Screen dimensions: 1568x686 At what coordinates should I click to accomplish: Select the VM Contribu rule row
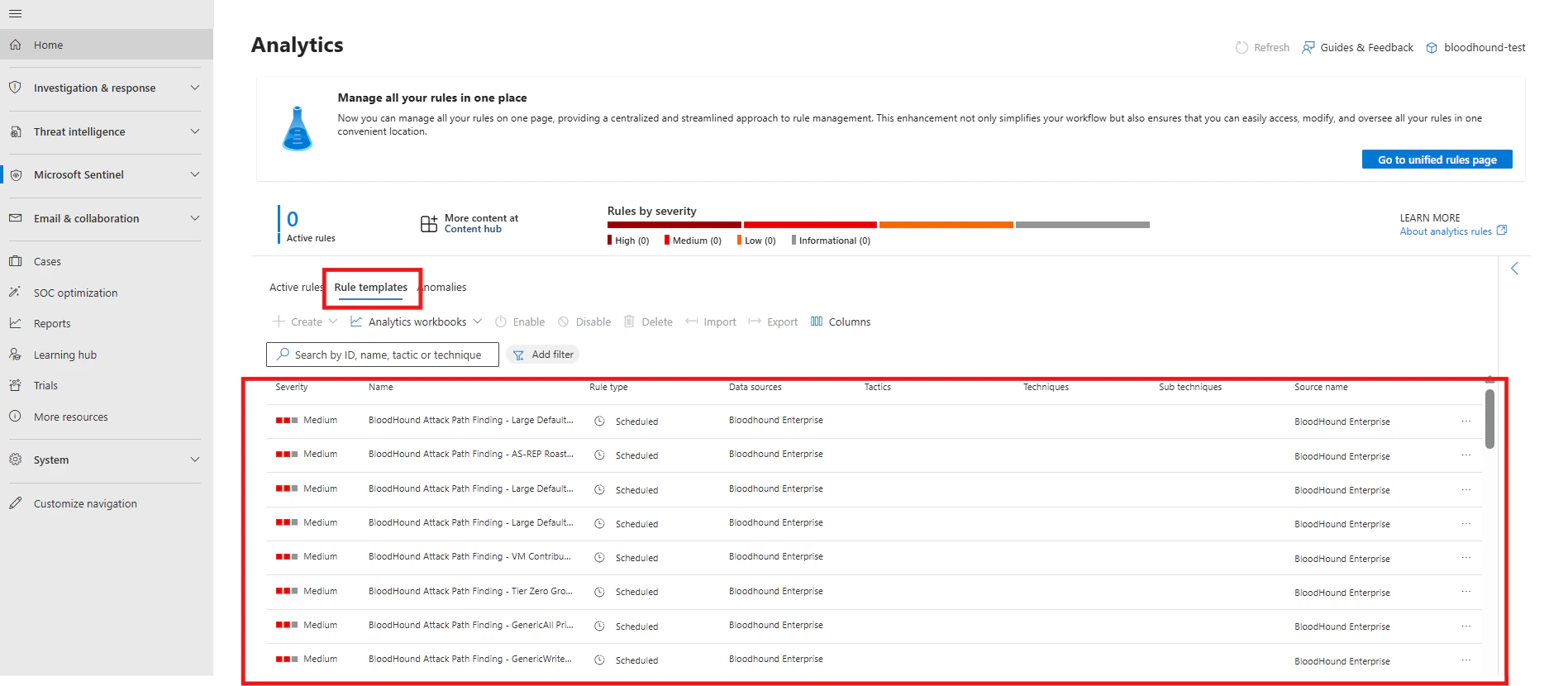pos(874,558)
